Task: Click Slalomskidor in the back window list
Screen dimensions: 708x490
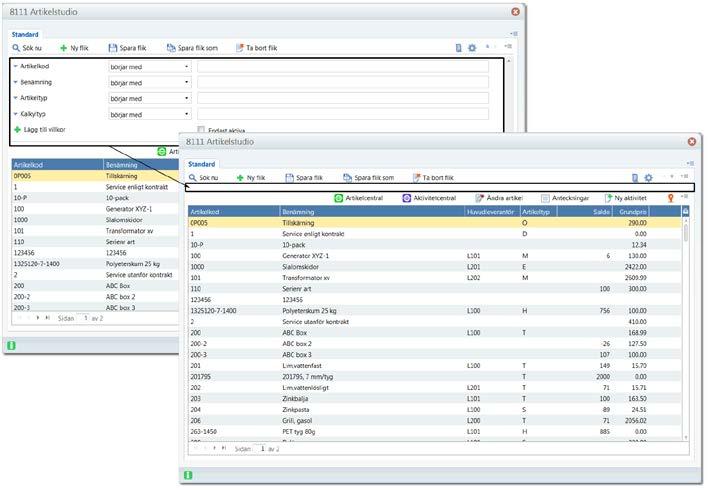Action: click(x=124, y=220)
